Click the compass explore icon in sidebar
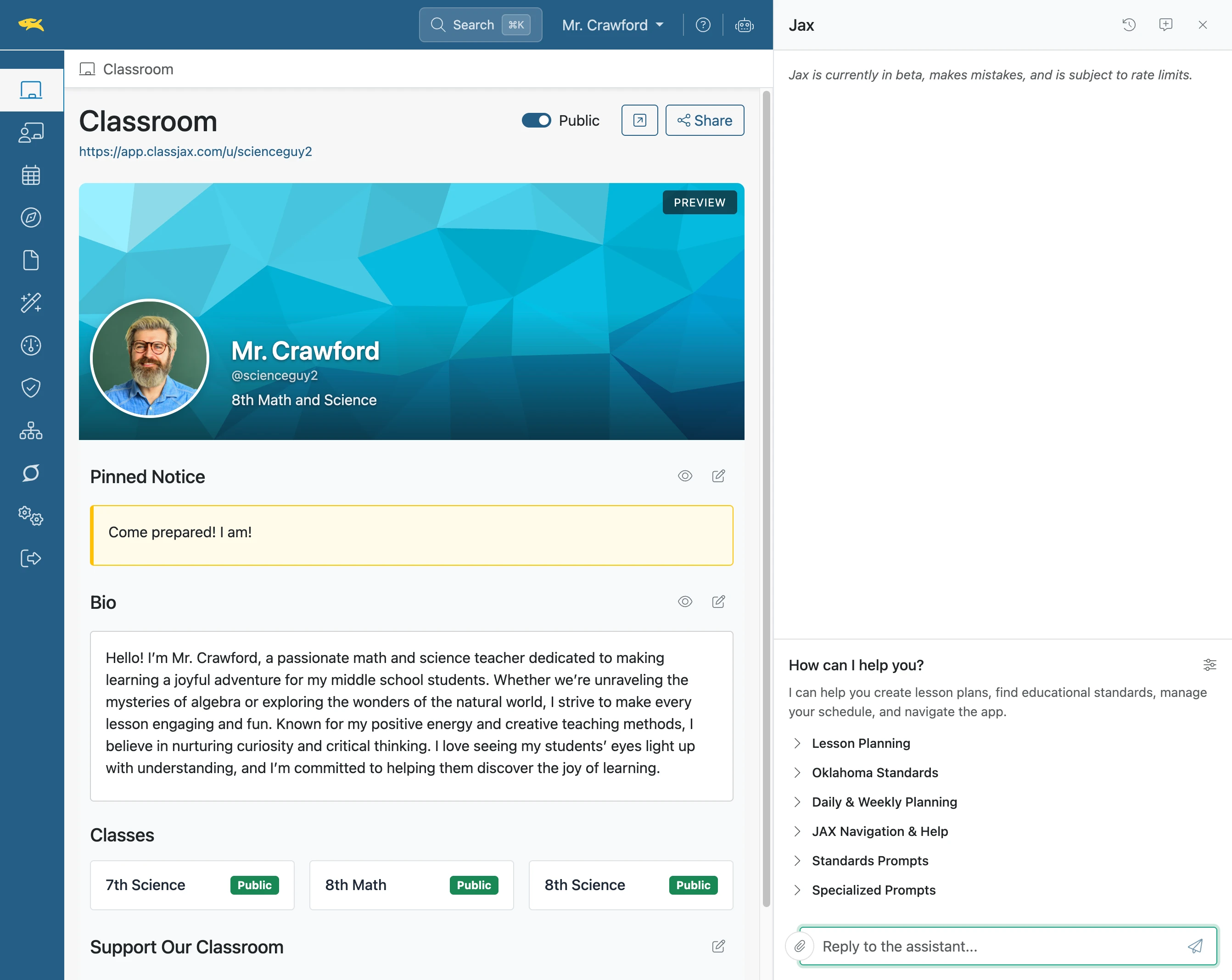 point(31,217)
